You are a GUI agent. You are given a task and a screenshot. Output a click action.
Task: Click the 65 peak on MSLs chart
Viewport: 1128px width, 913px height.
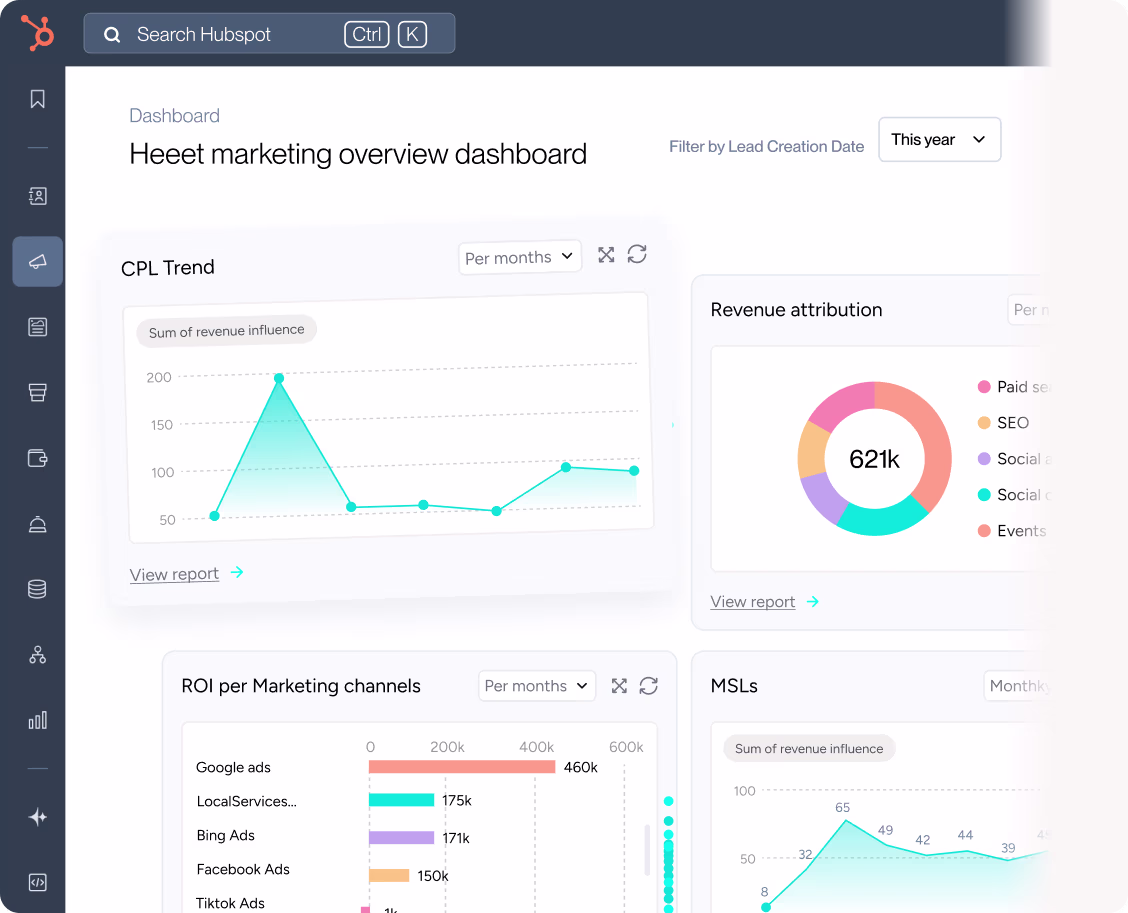click(846, 819)
